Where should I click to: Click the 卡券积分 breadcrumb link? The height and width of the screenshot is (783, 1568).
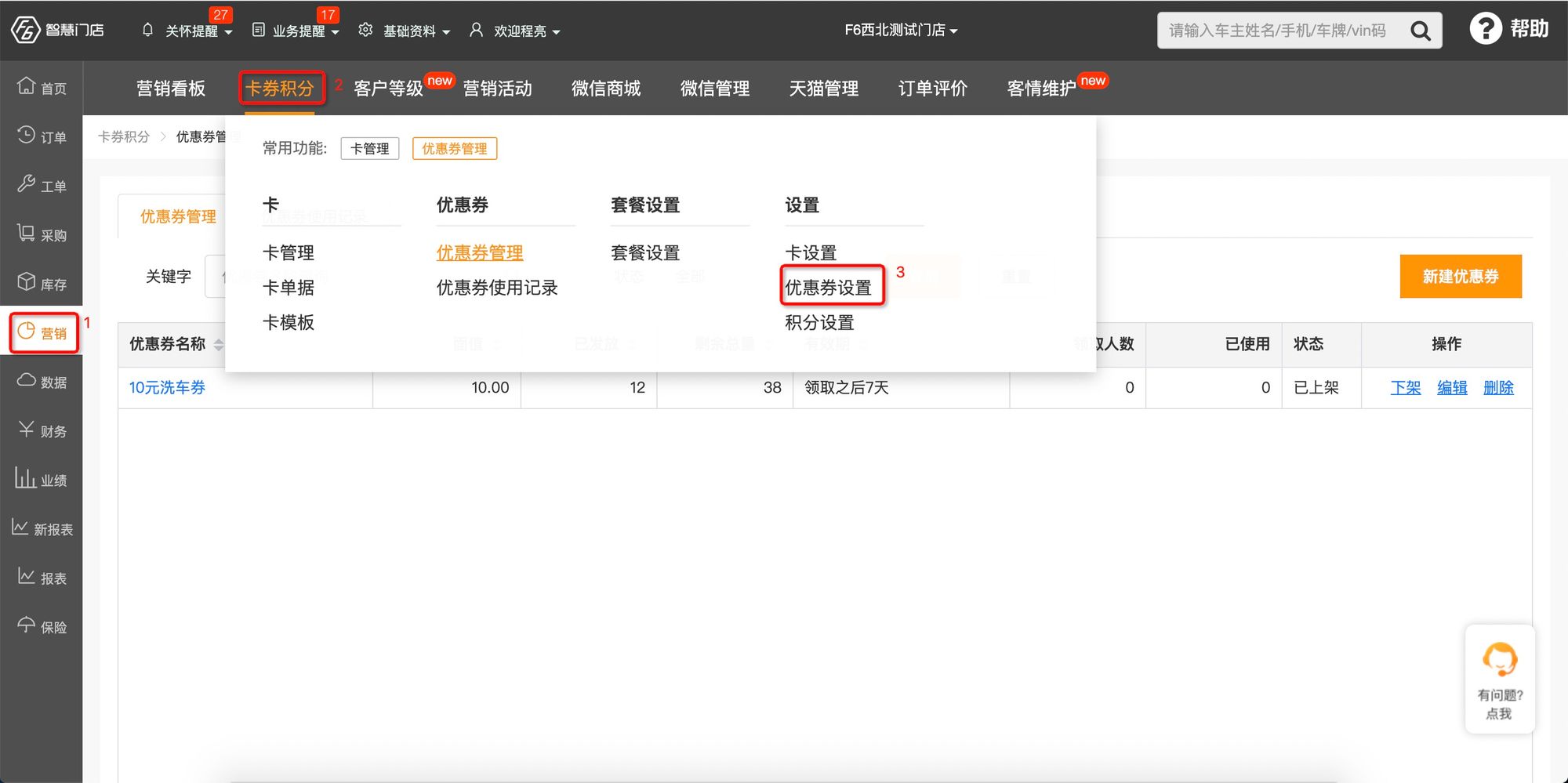[x=124, y=136]
